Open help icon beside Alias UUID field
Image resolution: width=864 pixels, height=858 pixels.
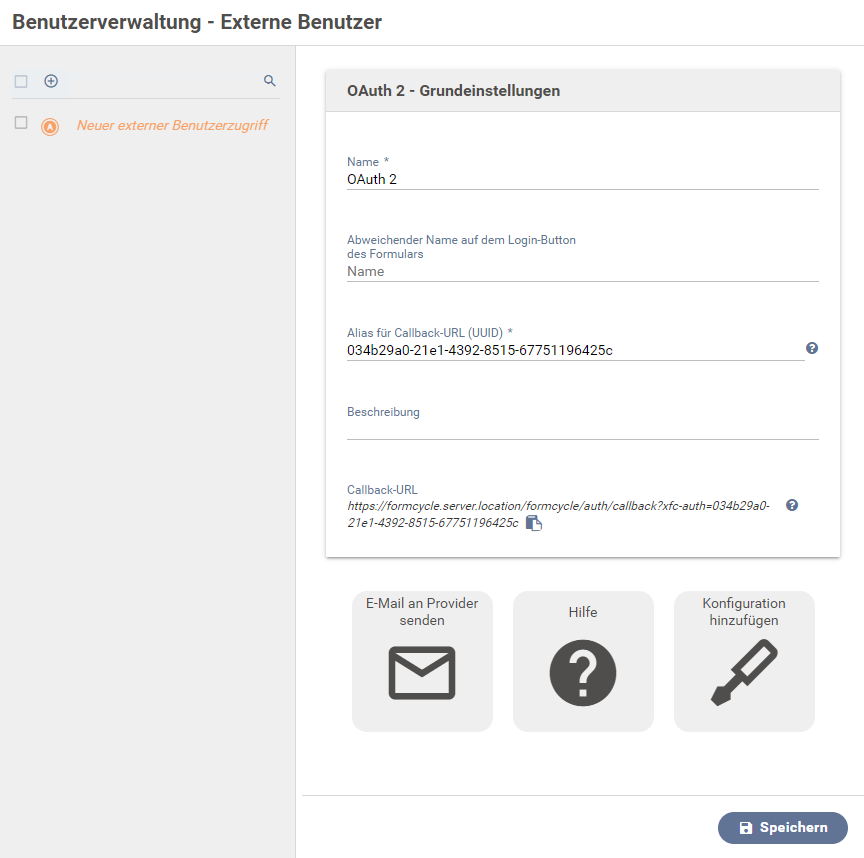[812, 348]
